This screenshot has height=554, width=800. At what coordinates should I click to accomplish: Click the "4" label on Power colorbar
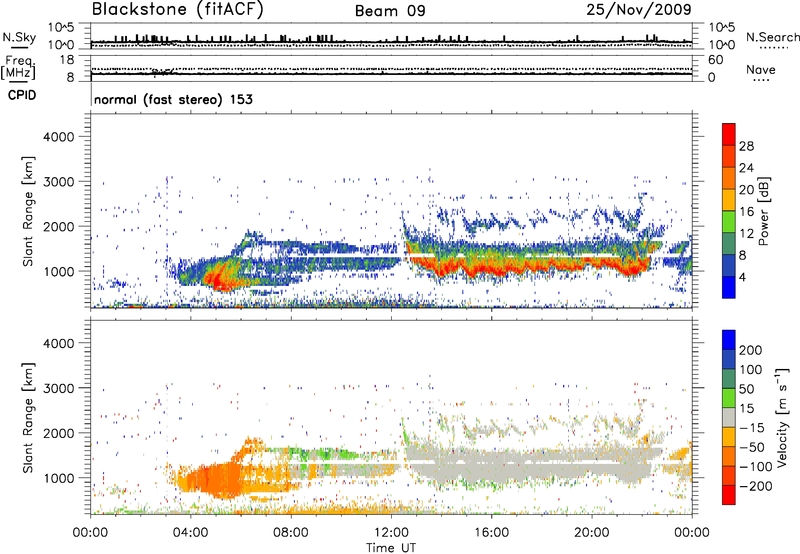coord(742,277)
